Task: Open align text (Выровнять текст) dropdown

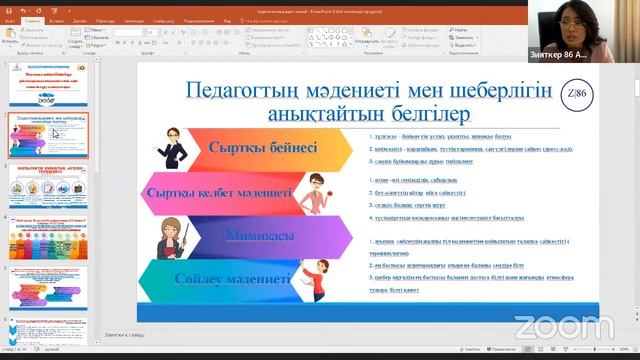Action: point(264,38)
